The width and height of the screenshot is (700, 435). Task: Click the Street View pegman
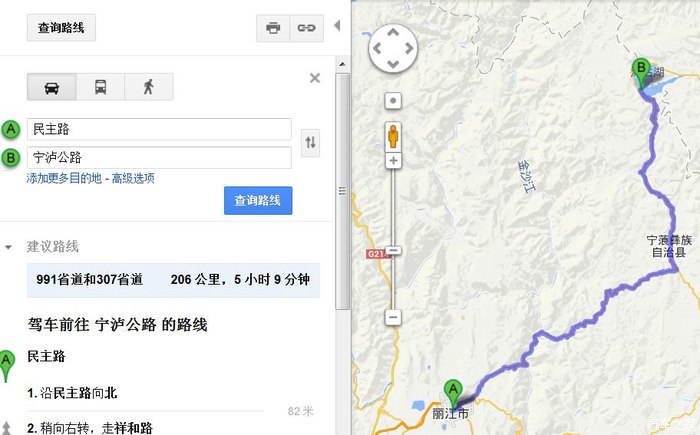(393, 136)
